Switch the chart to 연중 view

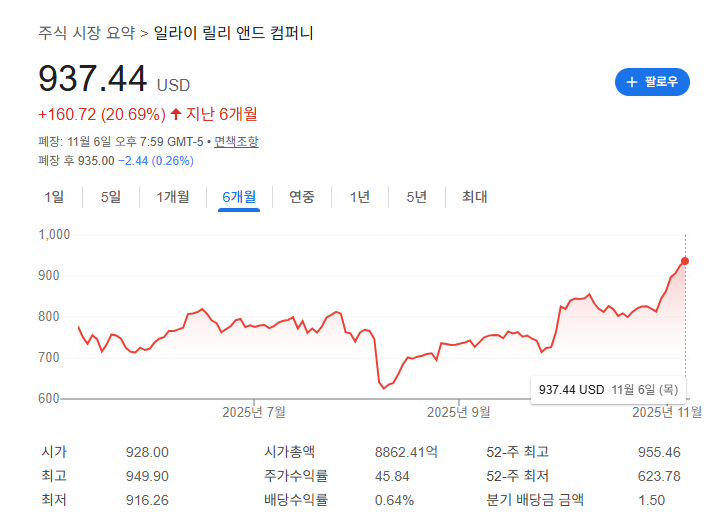point(302,197)
